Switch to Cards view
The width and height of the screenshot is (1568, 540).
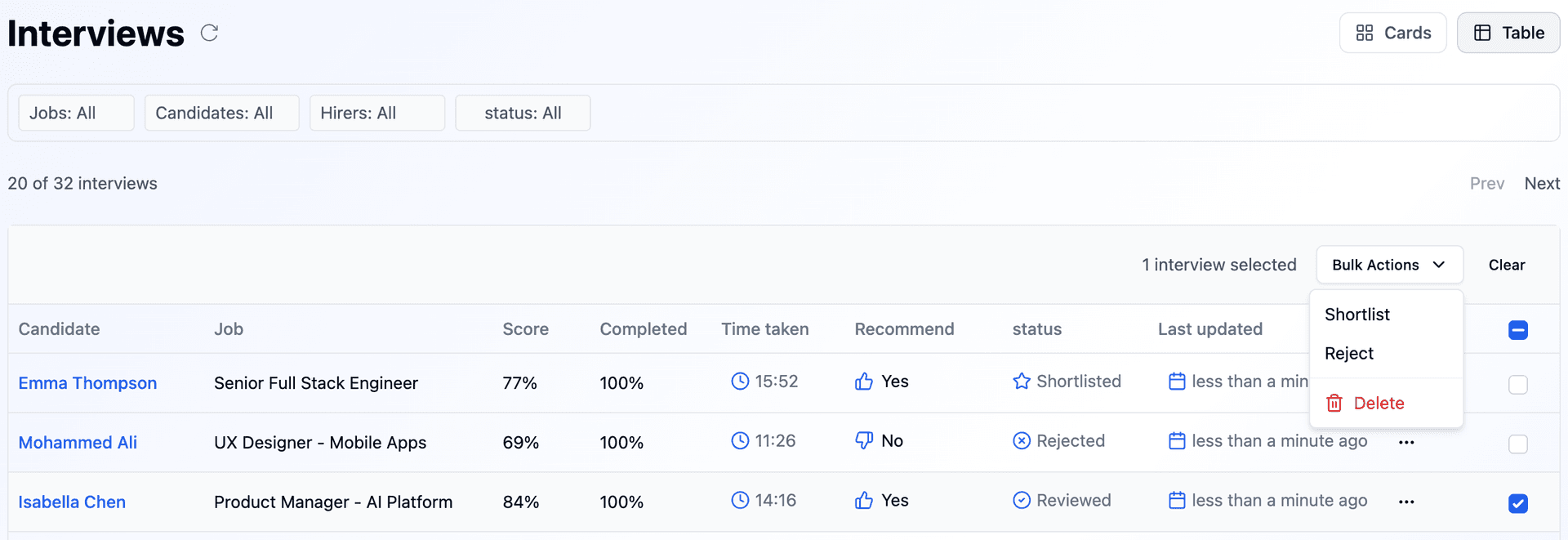(1392, 33)
